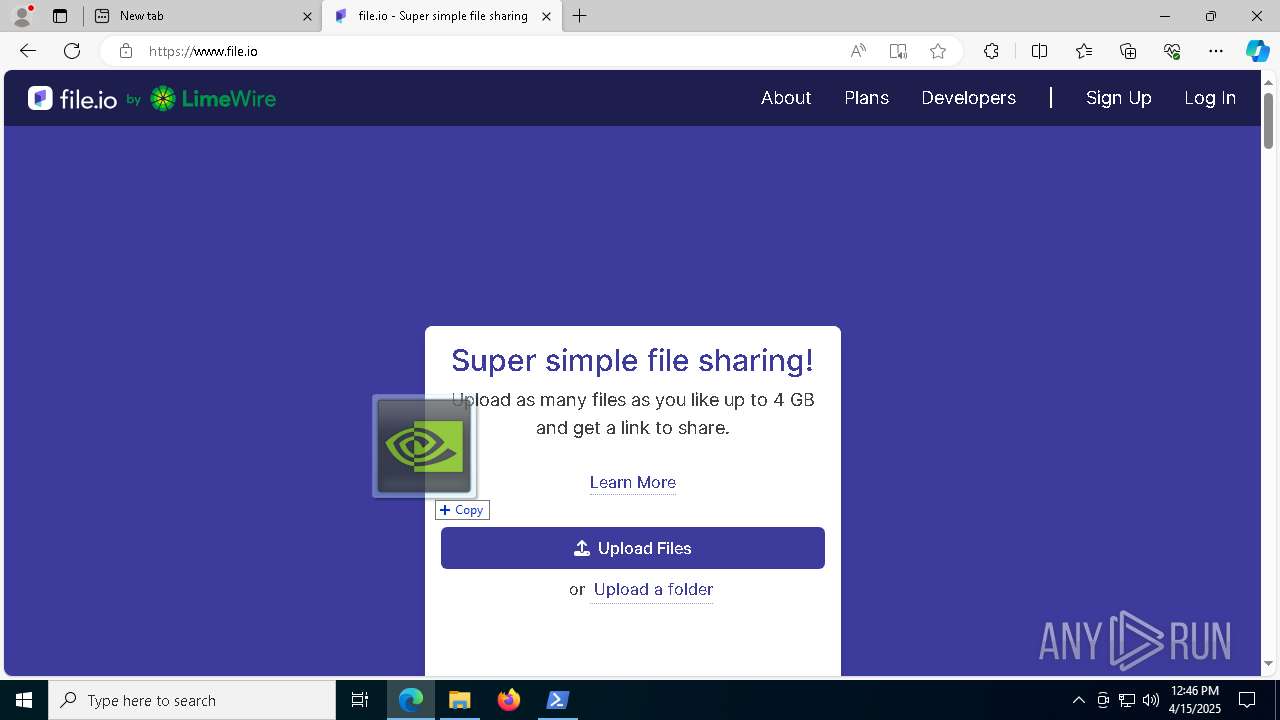The width and height of the screenshot is (1280, 720).
Task: Open Firefox from the taskbar
Action: click(x=508, y=700)
